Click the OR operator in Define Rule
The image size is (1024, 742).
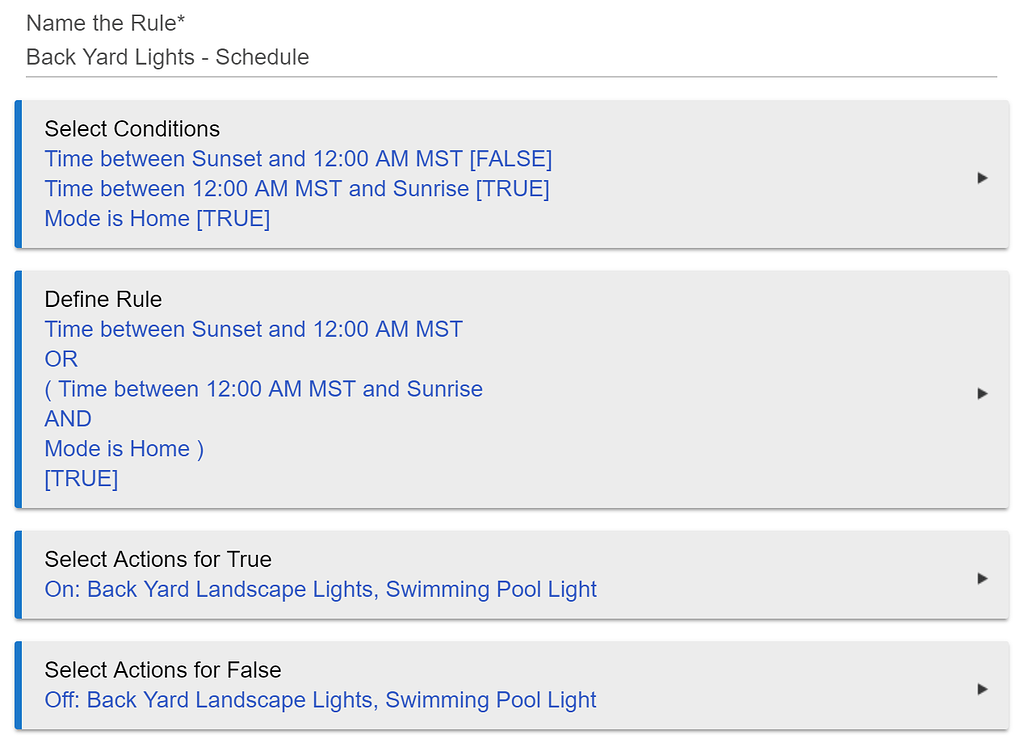coord(60,358)
